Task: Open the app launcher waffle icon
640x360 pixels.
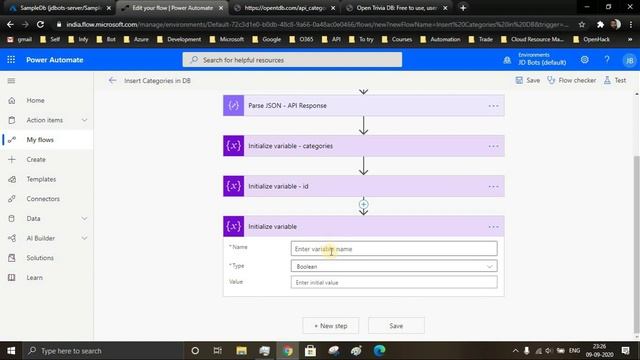Action: pyautogui.click(x=11, y=60)
